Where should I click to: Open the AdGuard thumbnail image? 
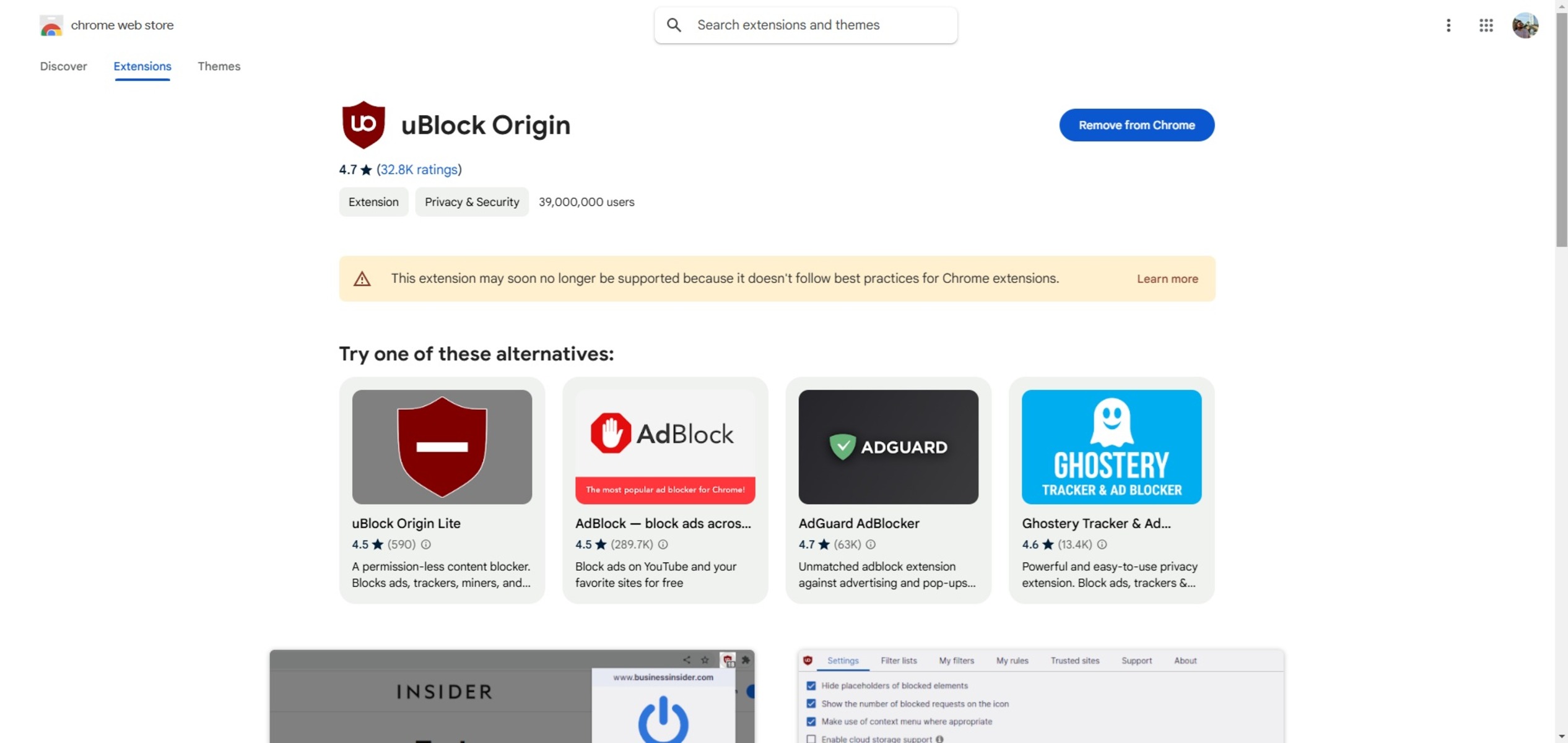888,446
